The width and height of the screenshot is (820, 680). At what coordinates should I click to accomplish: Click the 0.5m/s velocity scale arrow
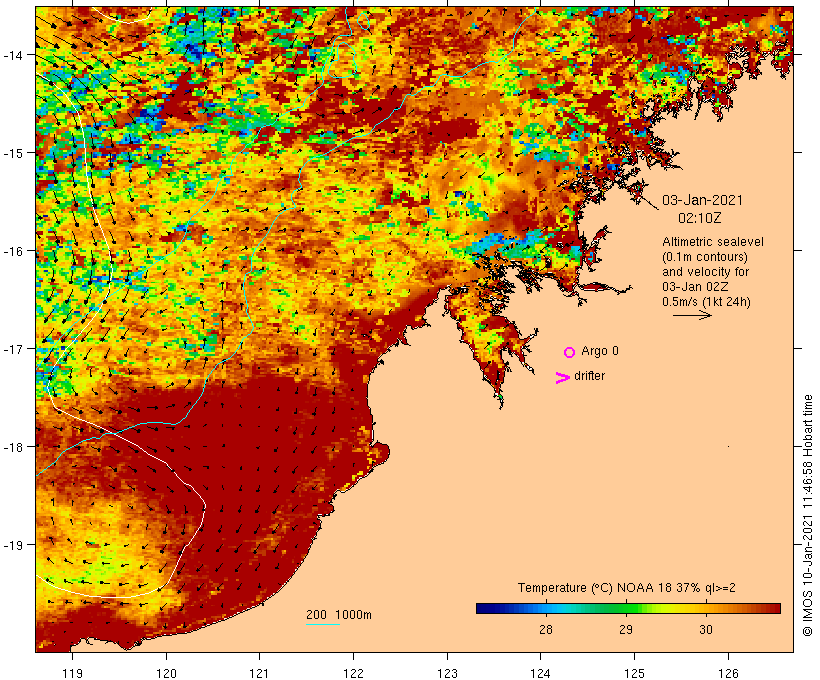[x=692, y=315]
